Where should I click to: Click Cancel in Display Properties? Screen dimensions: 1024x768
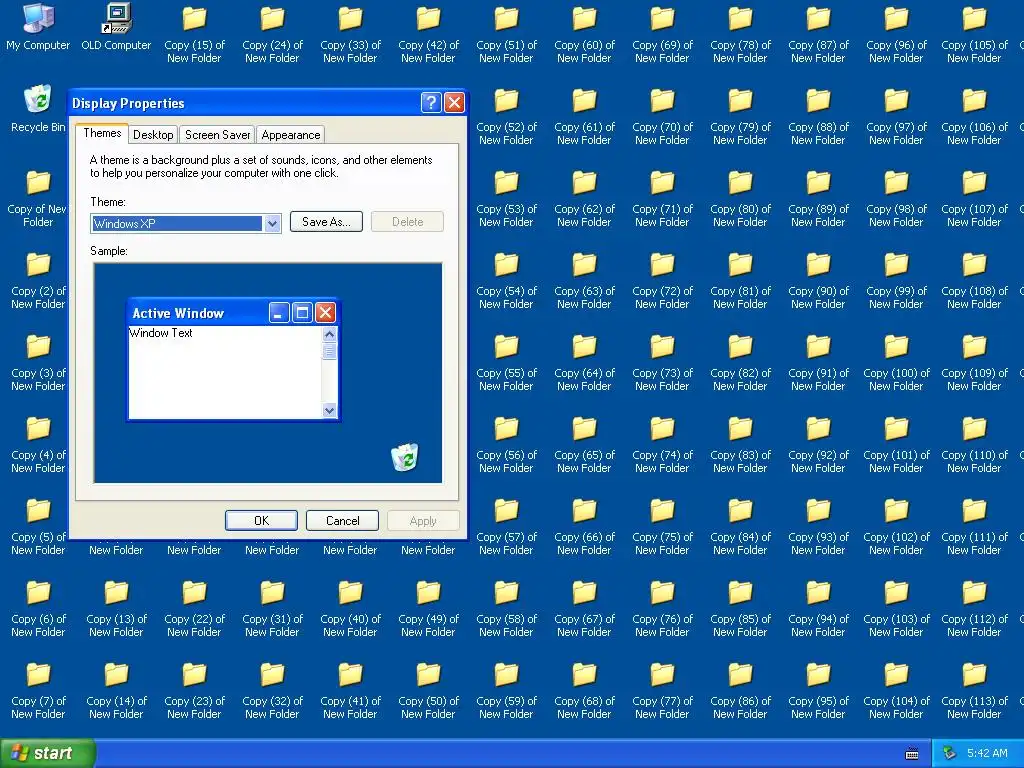tap(342, 520)
